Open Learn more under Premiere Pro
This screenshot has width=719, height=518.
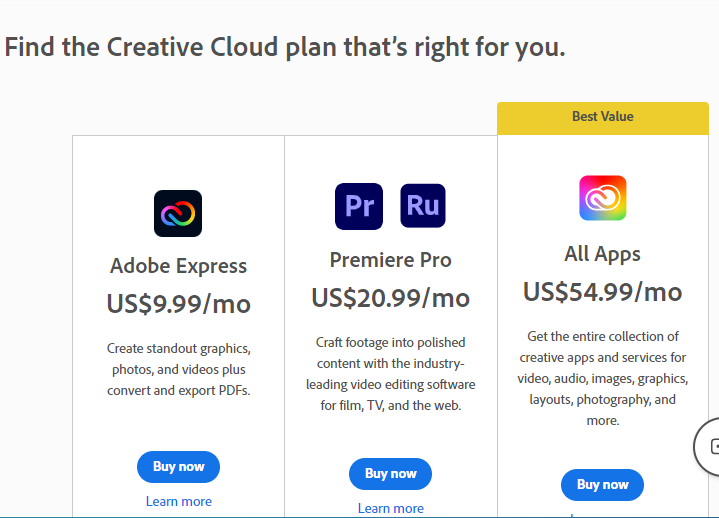pos(390,508)
